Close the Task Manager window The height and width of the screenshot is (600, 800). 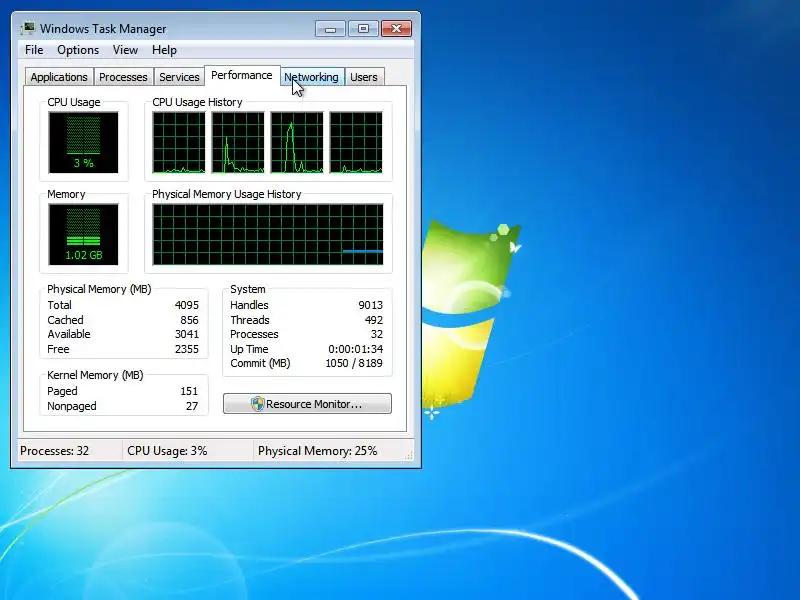point(396,29)
